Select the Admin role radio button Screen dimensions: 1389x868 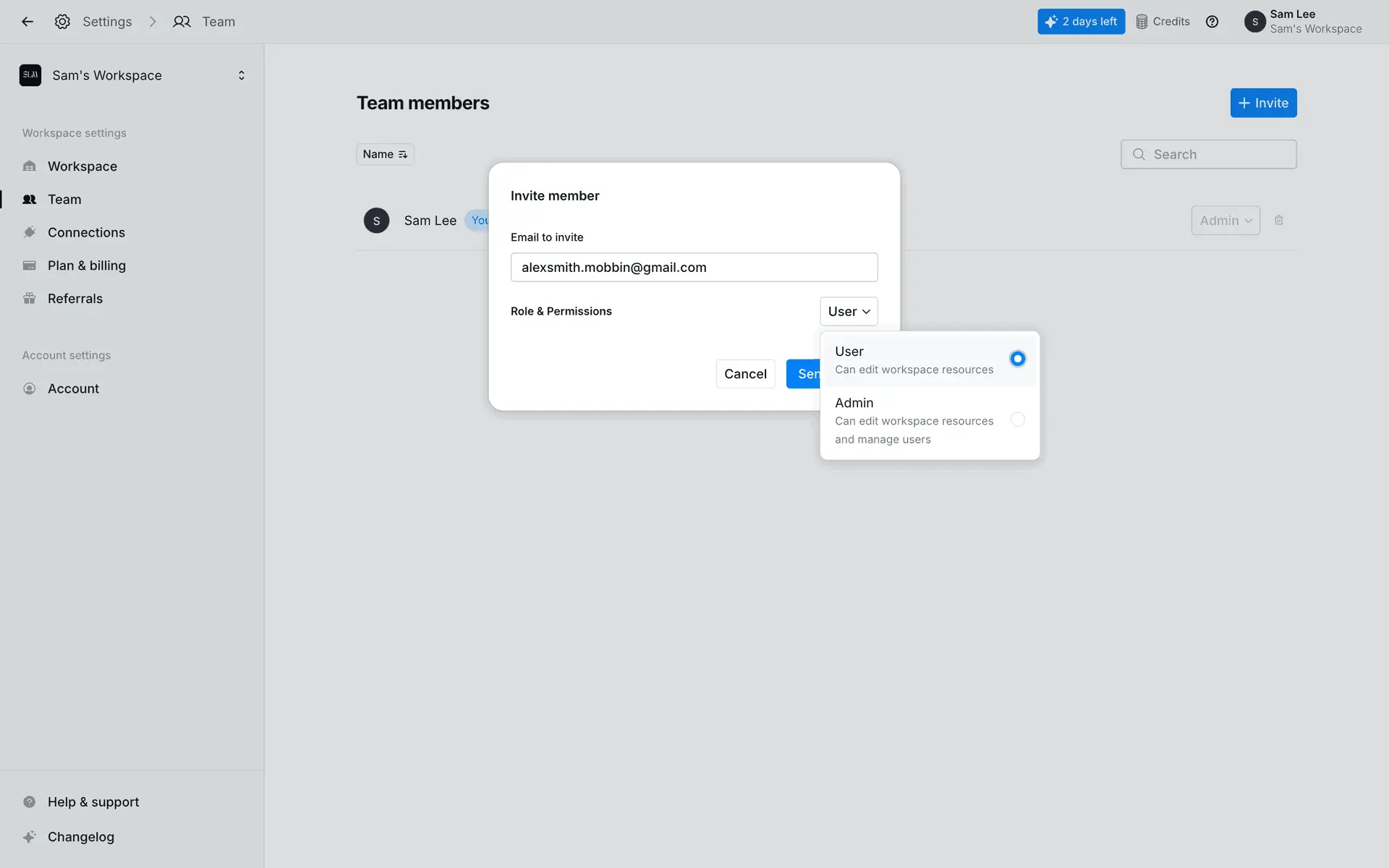click(x=1017, y=420)
